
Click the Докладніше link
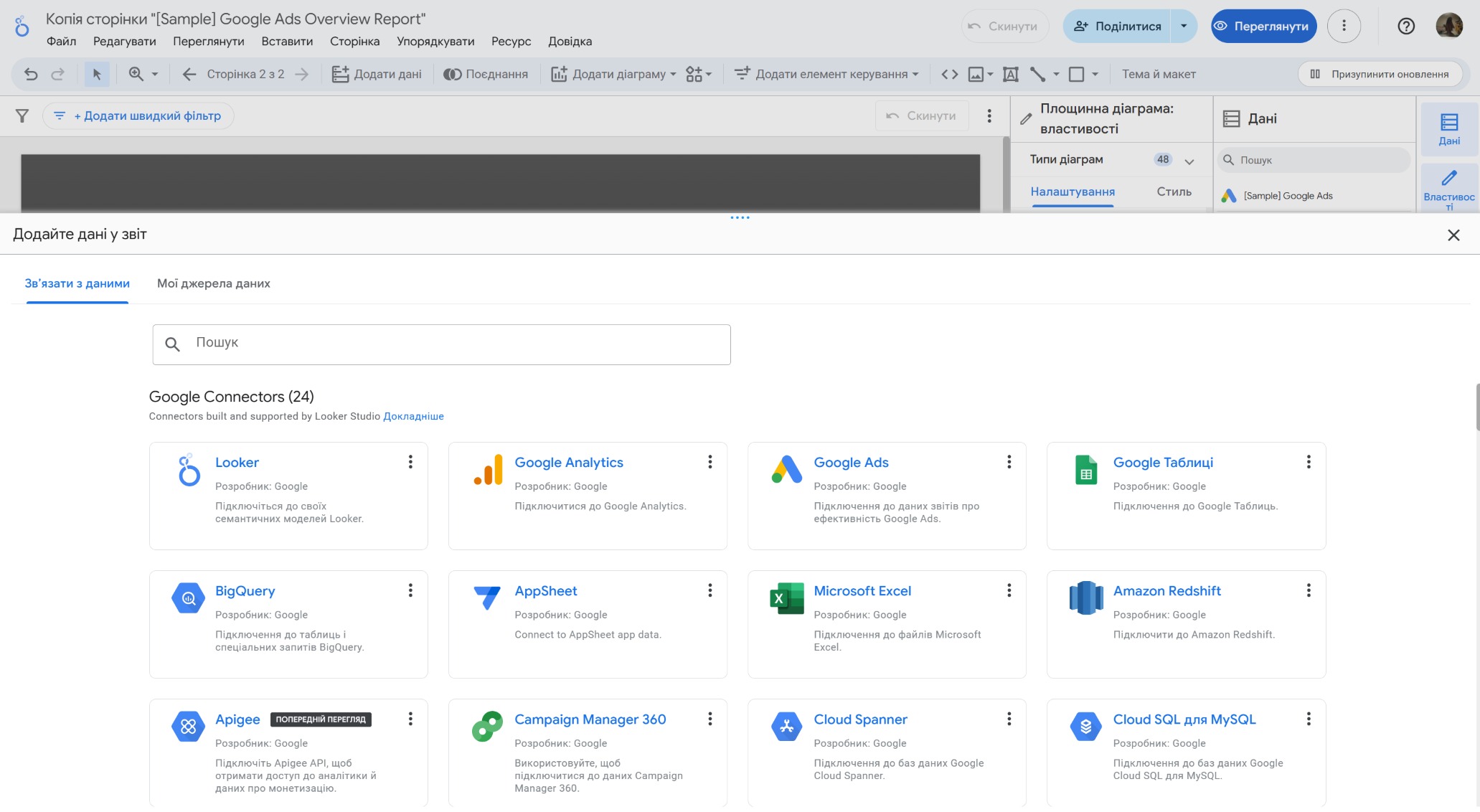pos(413,416)
